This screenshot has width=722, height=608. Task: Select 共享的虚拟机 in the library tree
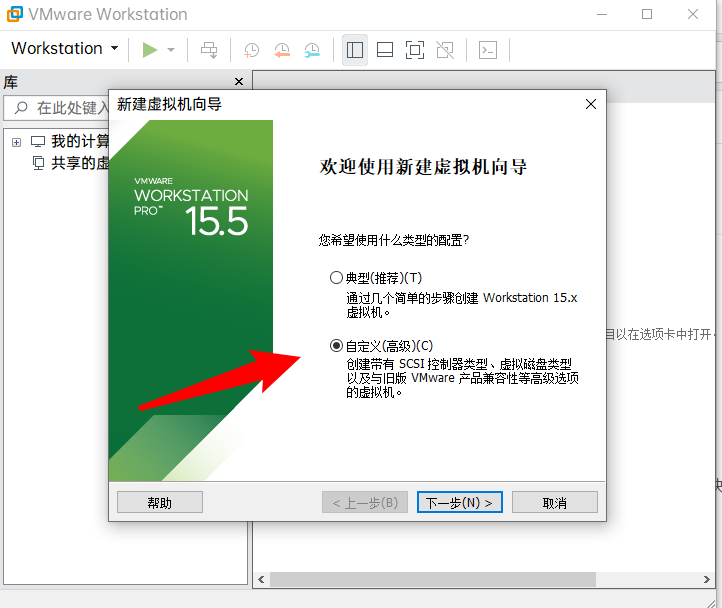click(70, 163)
